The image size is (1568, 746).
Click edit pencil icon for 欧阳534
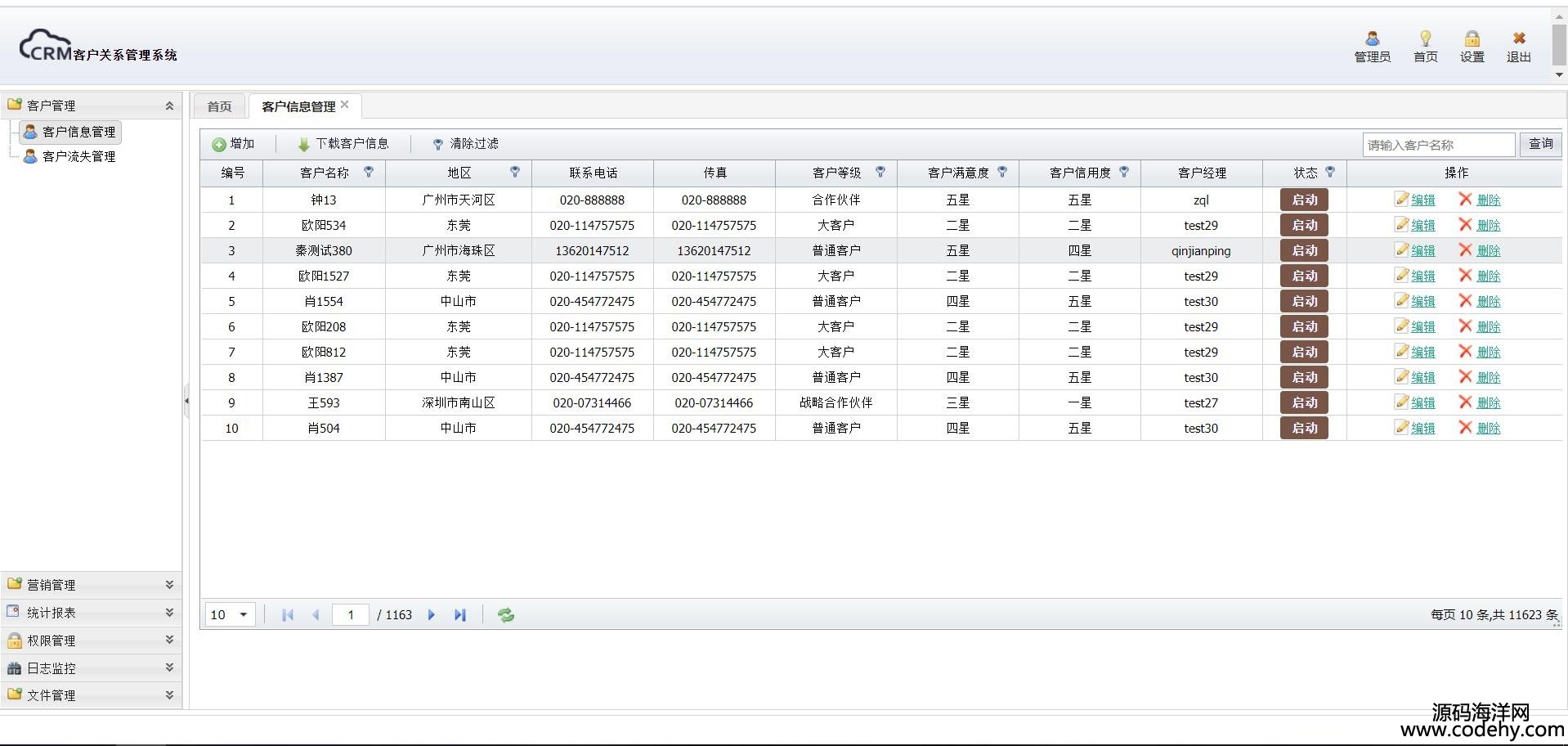1402,224
